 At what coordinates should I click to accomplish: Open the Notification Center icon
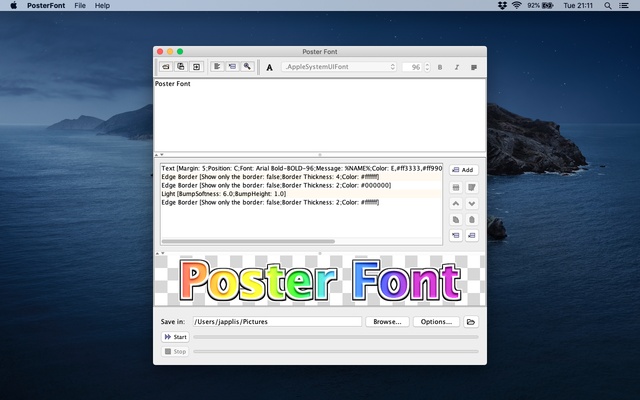pos(624,6)
